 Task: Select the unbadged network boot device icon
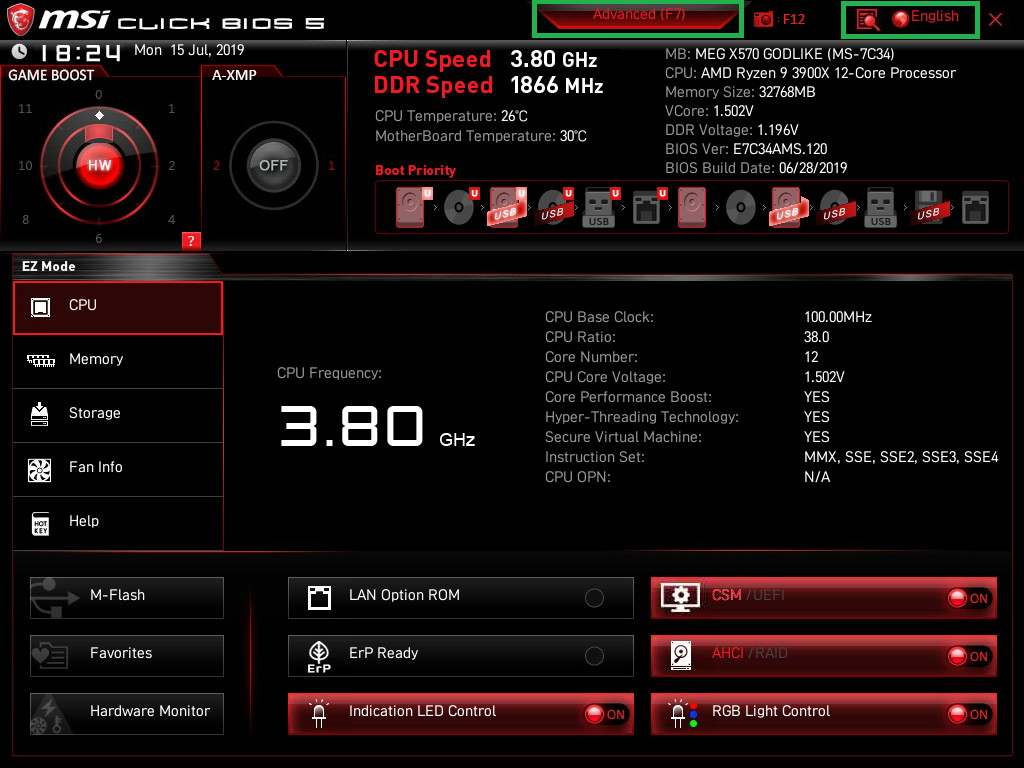(x=976, y=207)
